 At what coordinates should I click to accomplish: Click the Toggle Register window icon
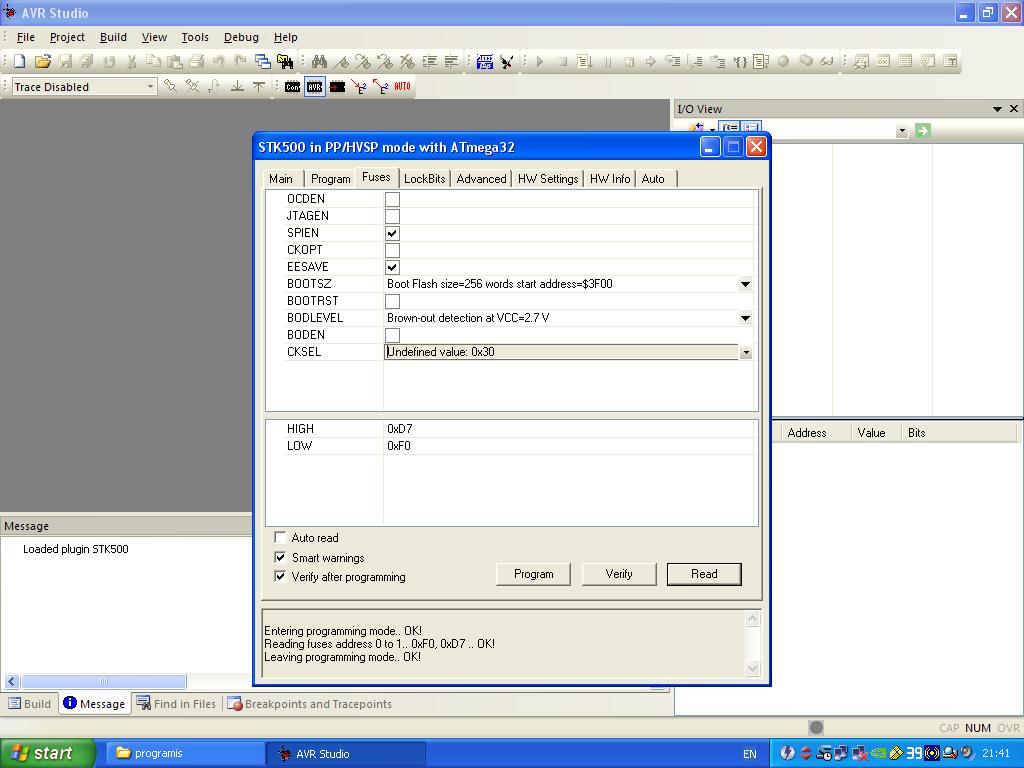pos(883,61)
